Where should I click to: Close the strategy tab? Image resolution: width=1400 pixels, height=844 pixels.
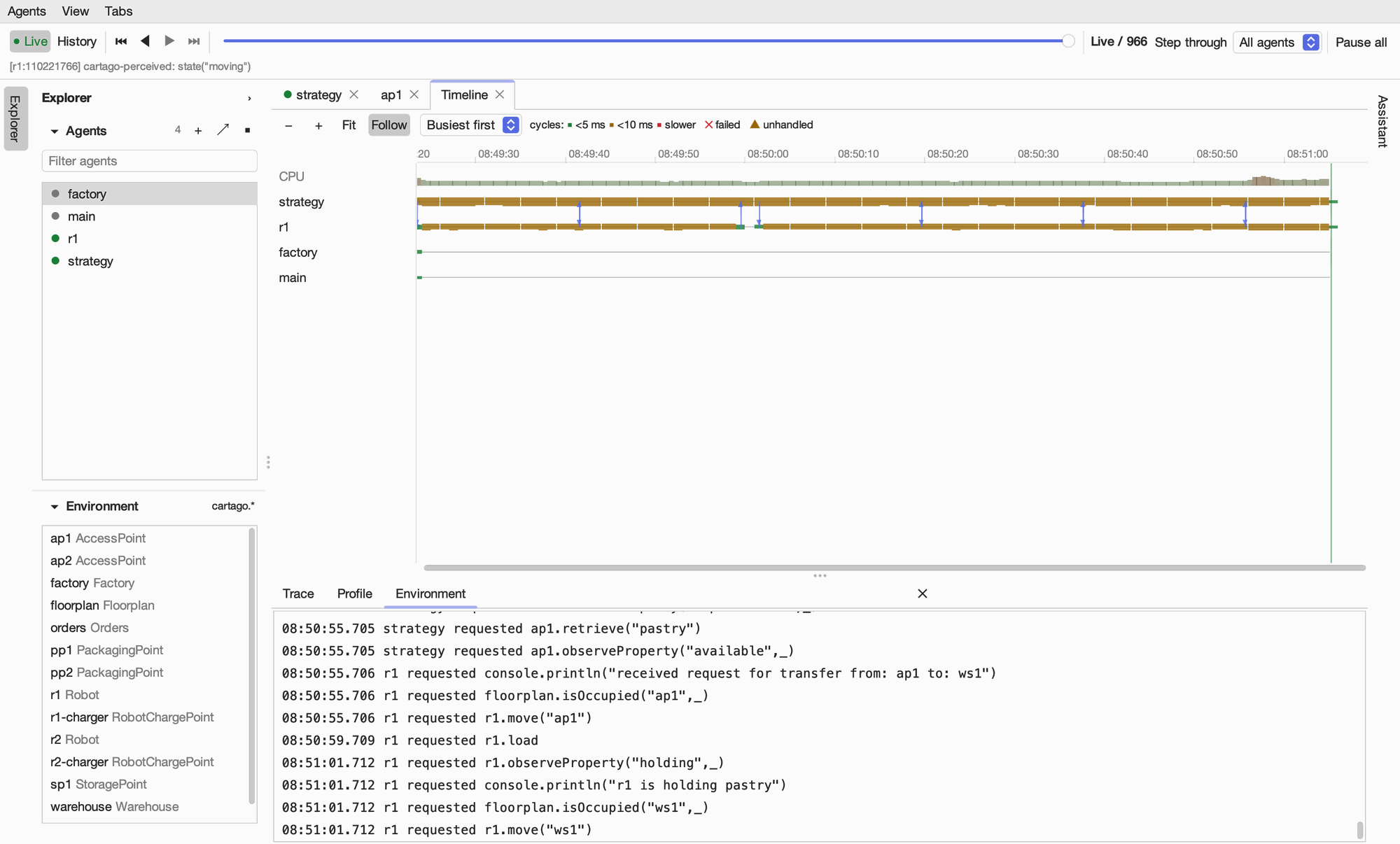[354, 94]
